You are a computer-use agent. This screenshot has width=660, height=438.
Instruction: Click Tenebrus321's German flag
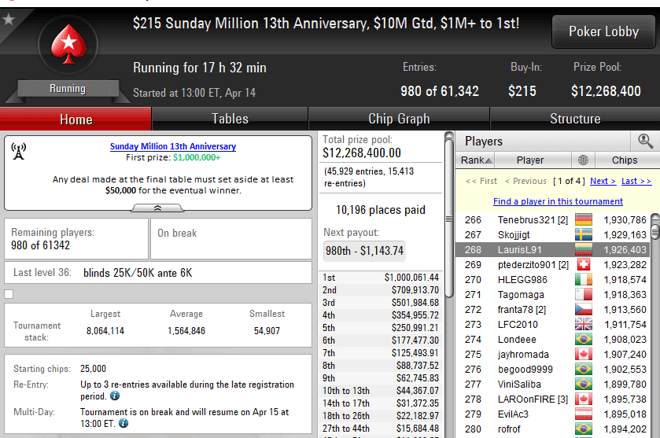583,220
